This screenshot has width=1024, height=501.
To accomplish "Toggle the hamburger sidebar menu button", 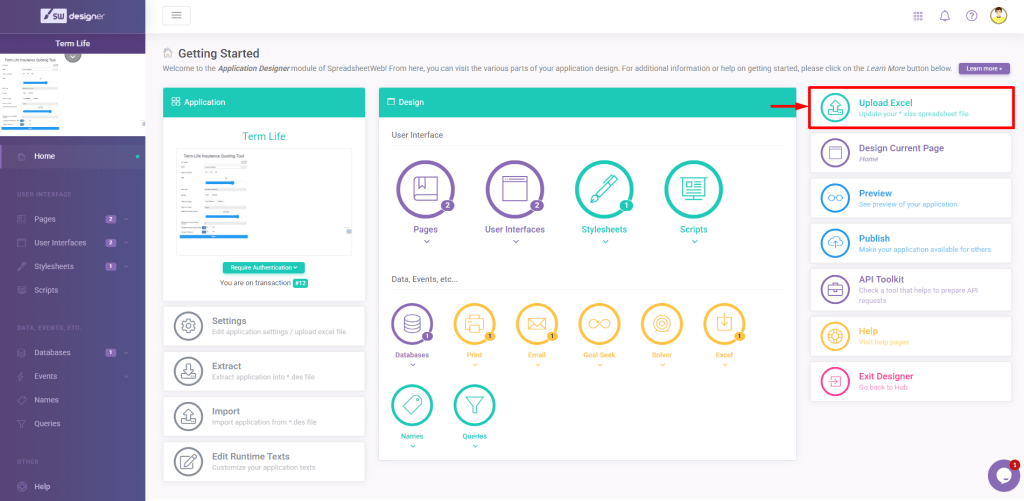I will click(x=176, y=15).
